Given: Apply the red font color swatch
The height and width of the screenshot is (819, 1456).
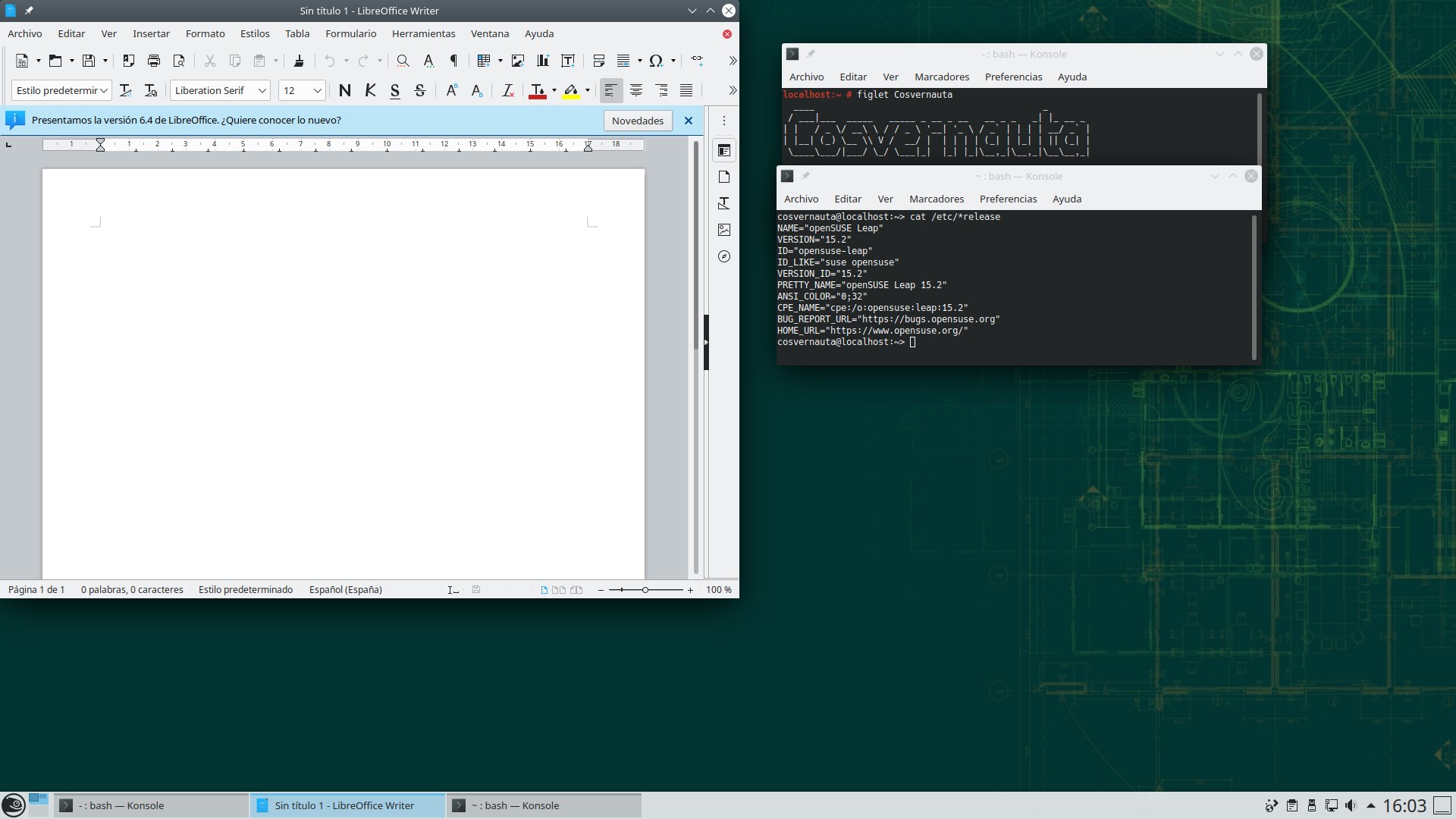Looking at the screenshot, I should pos(538,90).
